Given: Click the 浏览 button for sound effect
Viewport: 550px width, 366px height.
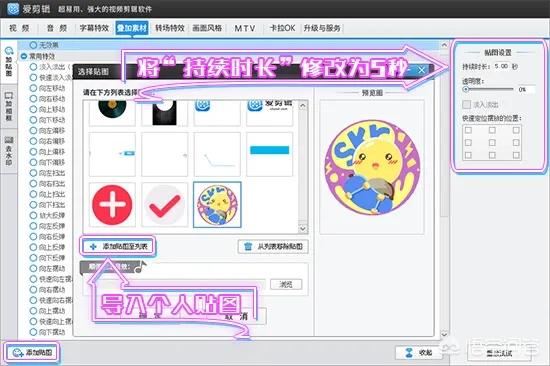Looking at the screenshot, I should [x=286, y=284].
